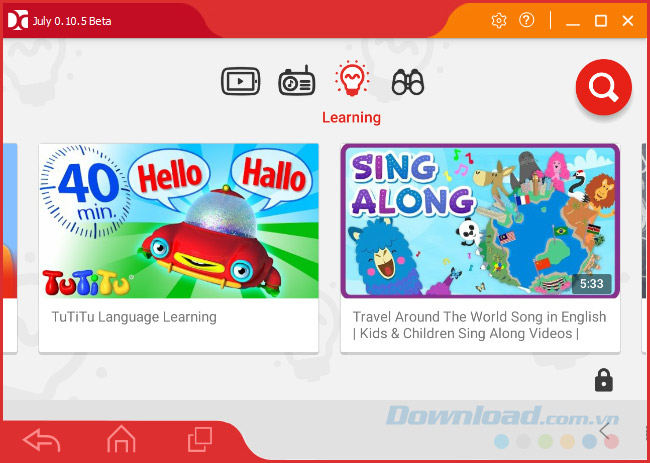Open the red search button

coord(604,87)
